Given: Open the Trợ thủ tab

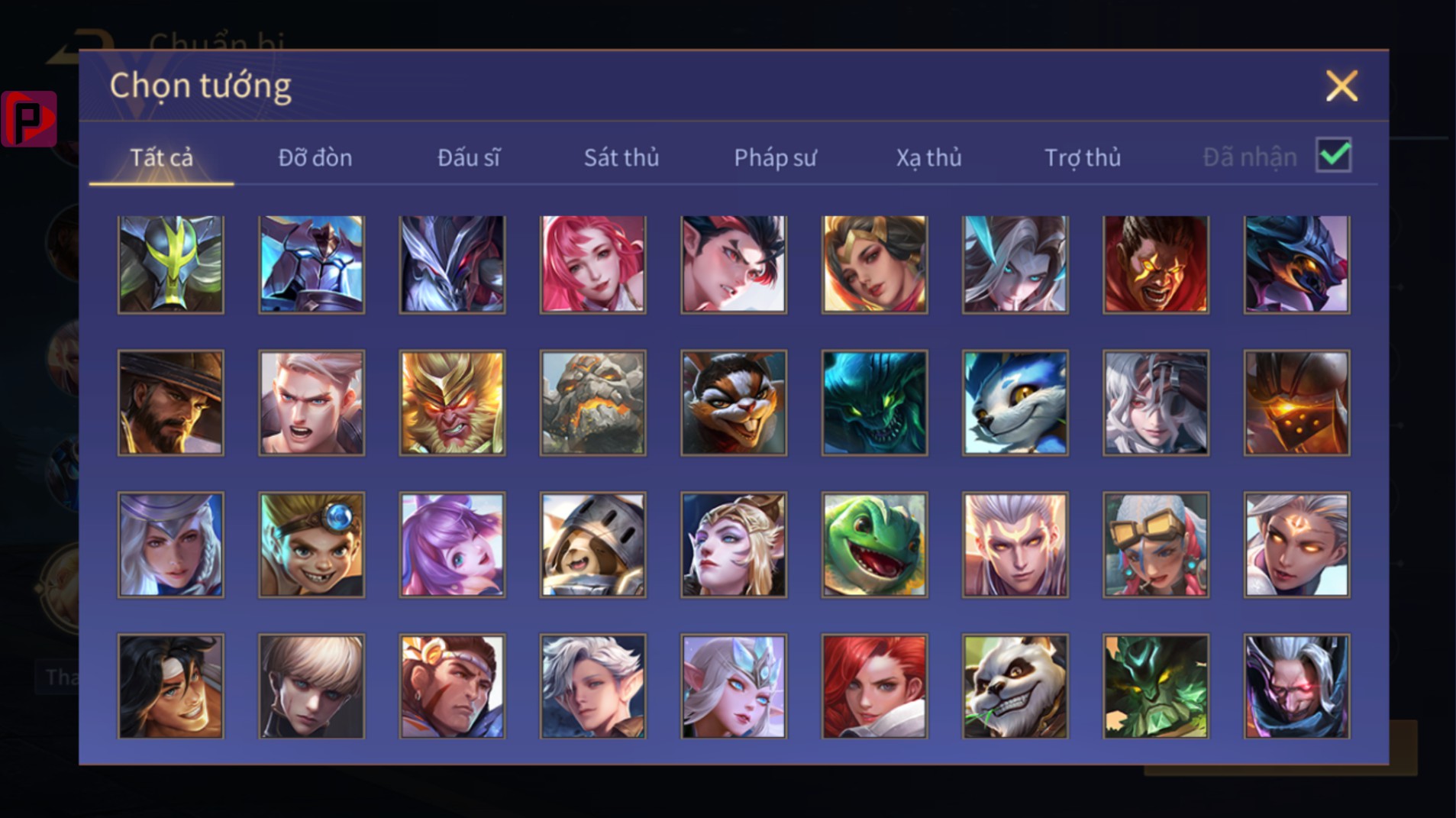Looking at the screenshot, I should 1082,158.
